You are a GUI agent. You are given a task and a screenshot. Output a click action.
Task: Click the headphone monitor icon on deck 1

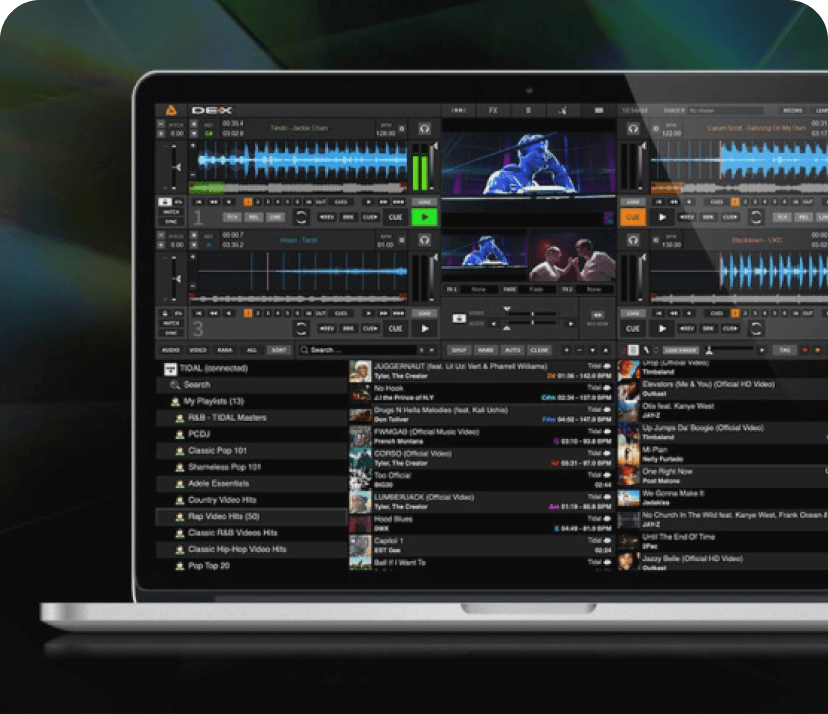pyautogui.click(x=425, y=129)
